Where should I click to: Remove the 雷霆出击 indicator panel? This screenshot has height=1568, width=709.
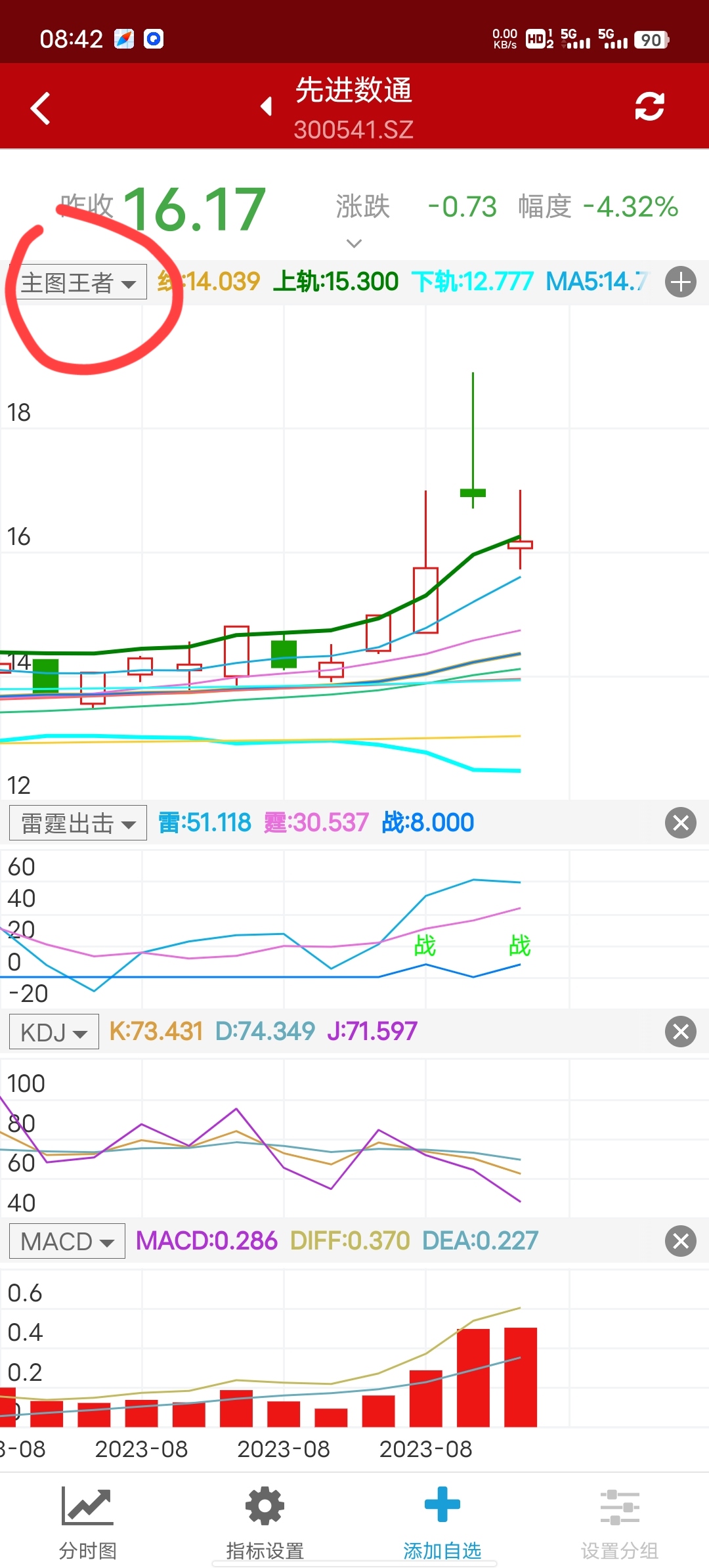(x=680, y=823)
